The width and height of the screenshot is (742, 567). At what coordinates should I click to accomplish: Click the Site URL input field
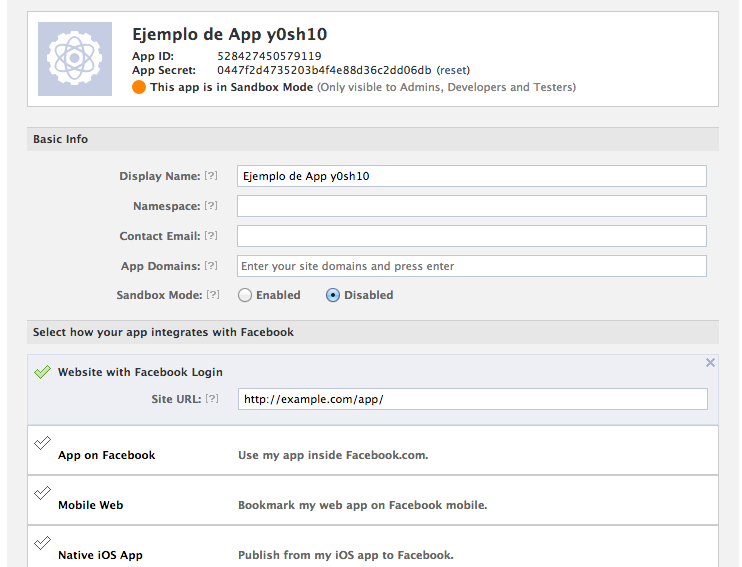tap(473, 399)
